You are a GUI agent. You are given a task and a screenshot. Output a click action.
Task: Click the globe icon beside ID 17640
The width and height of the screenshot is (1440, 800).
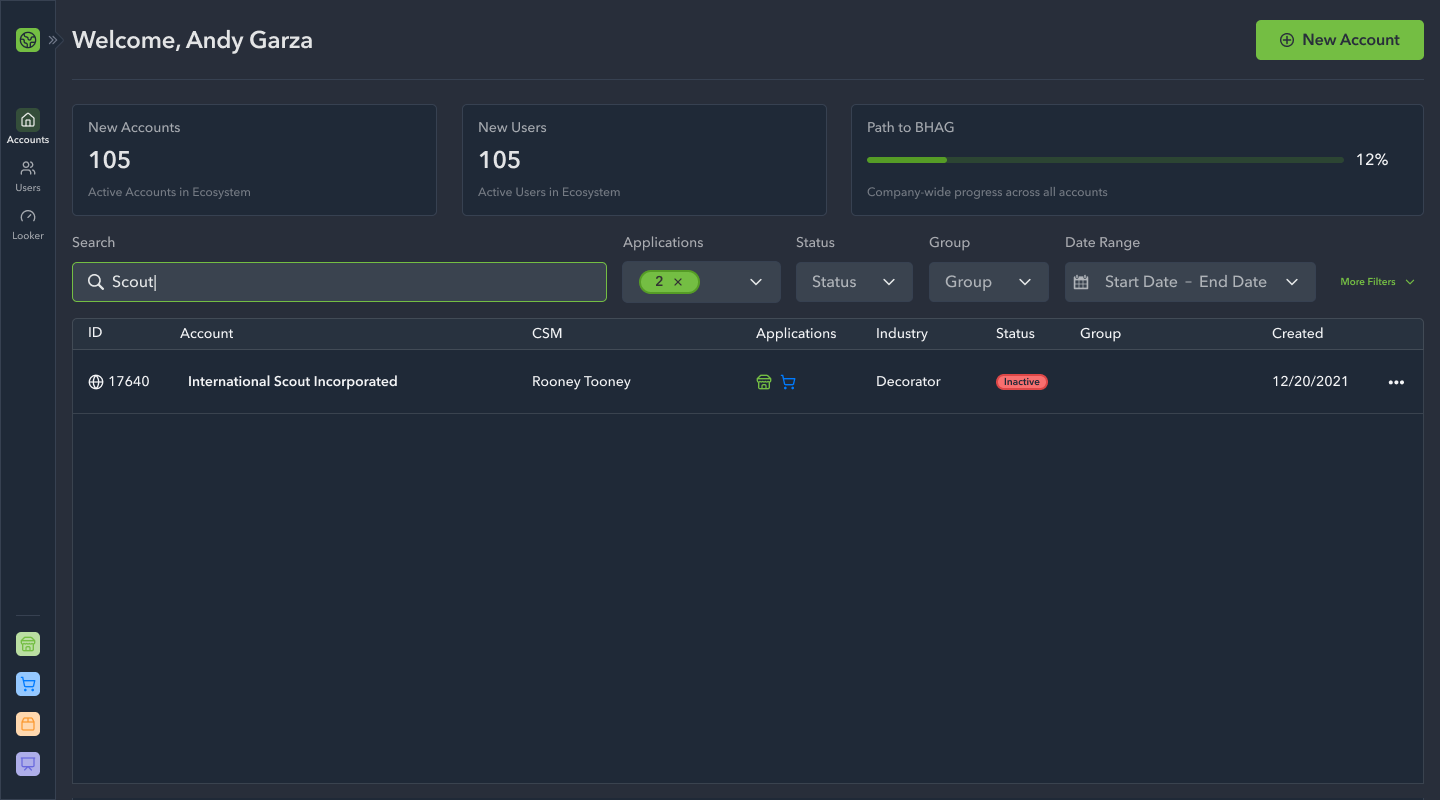pos(96,382)
